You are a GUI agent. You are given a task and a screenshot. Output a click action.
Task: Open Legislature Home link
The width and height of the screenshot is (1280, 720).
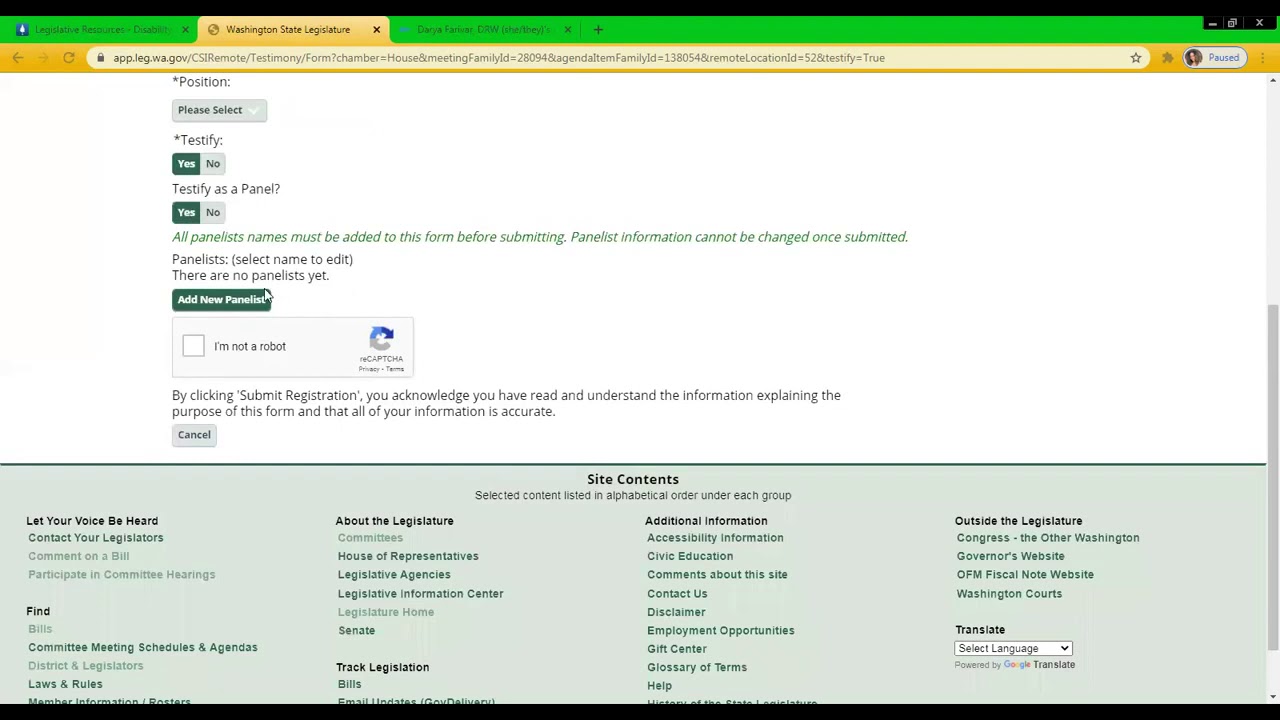pyautogui.click(x=386, y=612)
